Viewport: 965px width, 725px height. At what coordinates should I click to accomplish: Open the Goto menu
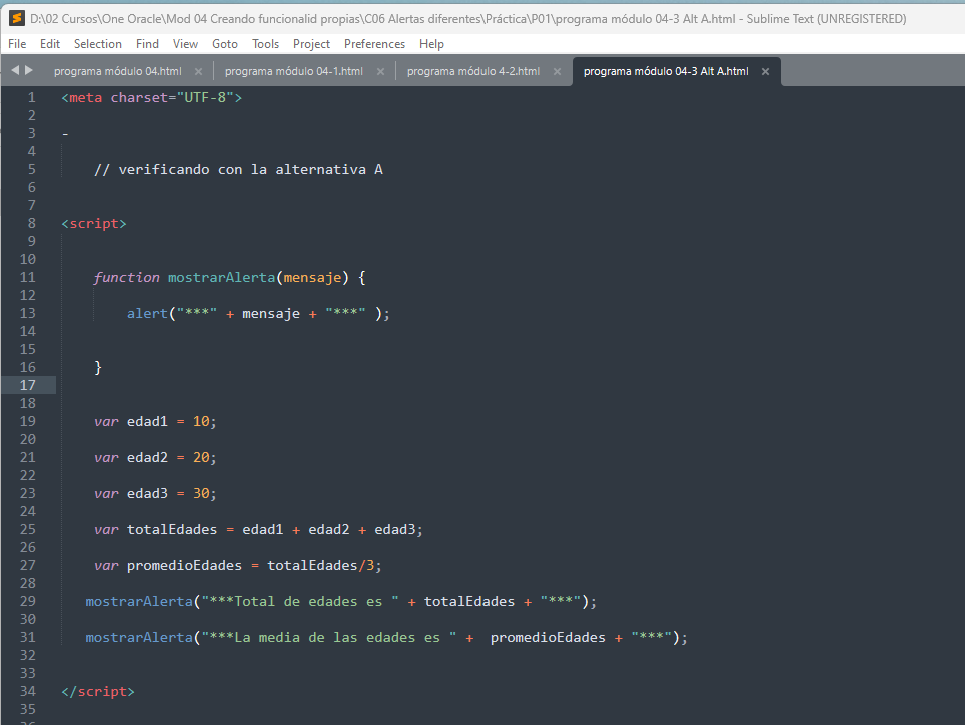tap(225, 44)
